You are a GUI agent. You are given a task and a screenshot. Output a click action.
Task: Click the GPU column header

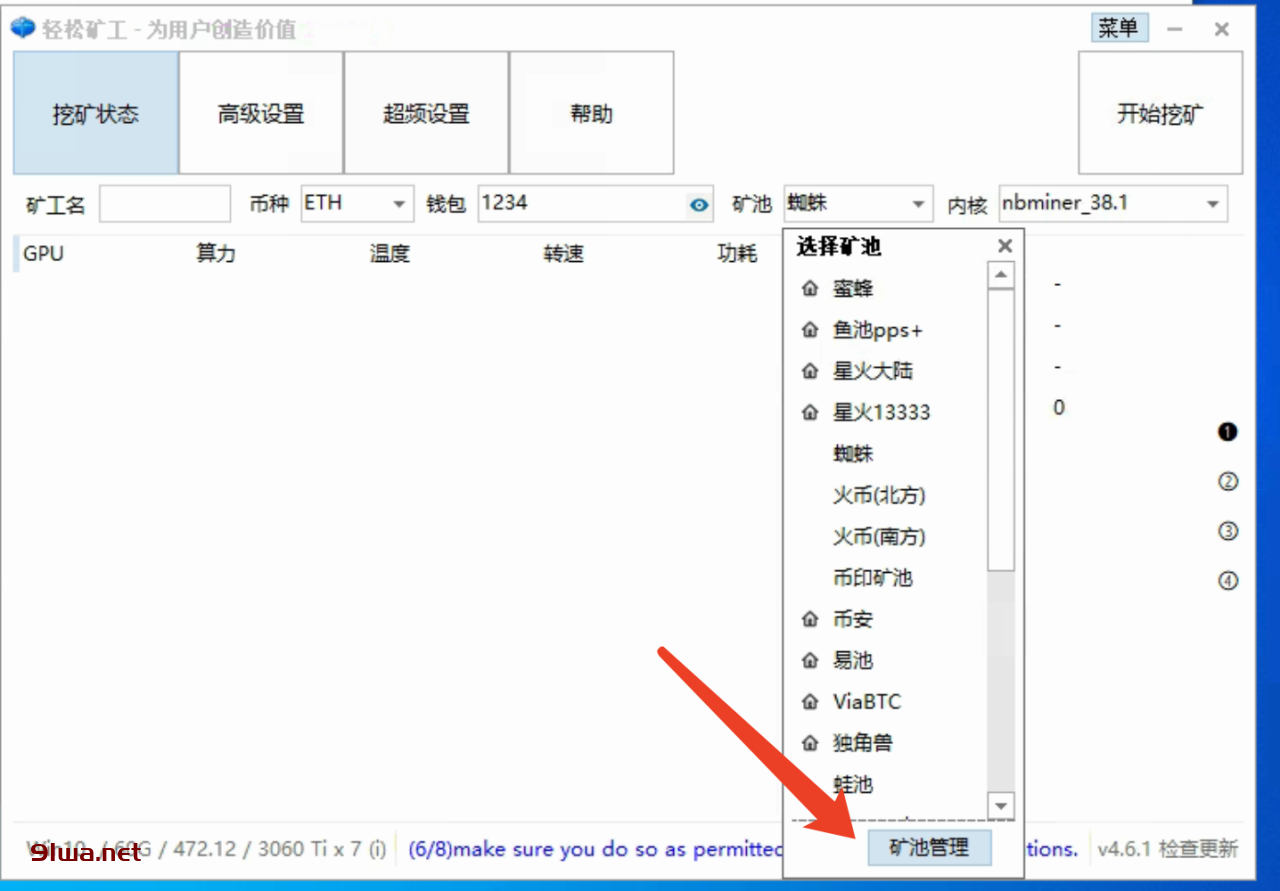(x=43, y=254)
